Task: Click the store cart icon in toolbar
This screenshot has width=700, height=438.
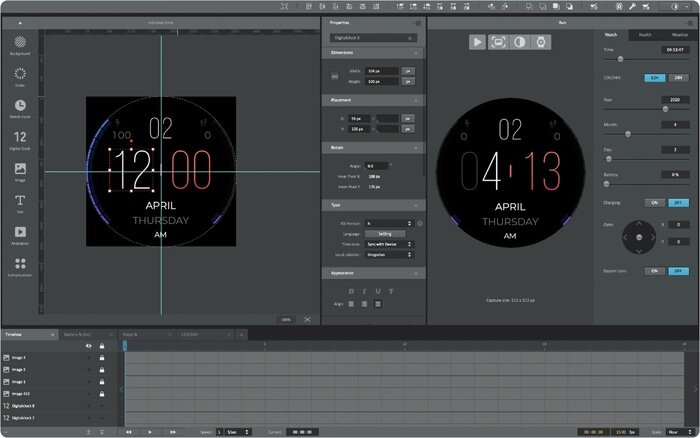Action: coord(646,6)
